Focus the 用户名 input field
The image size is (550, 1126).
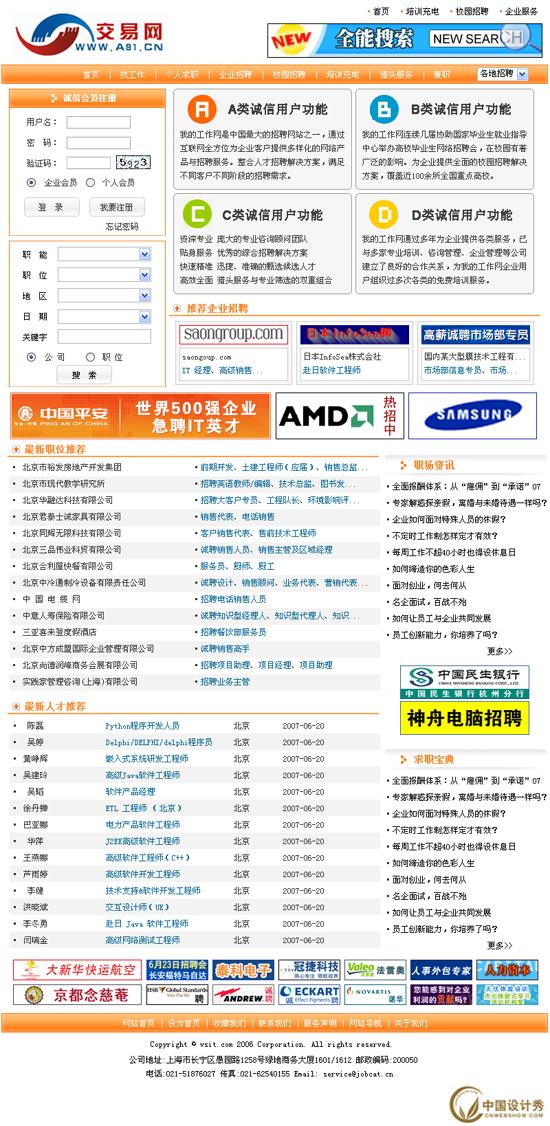coord(99,123)
